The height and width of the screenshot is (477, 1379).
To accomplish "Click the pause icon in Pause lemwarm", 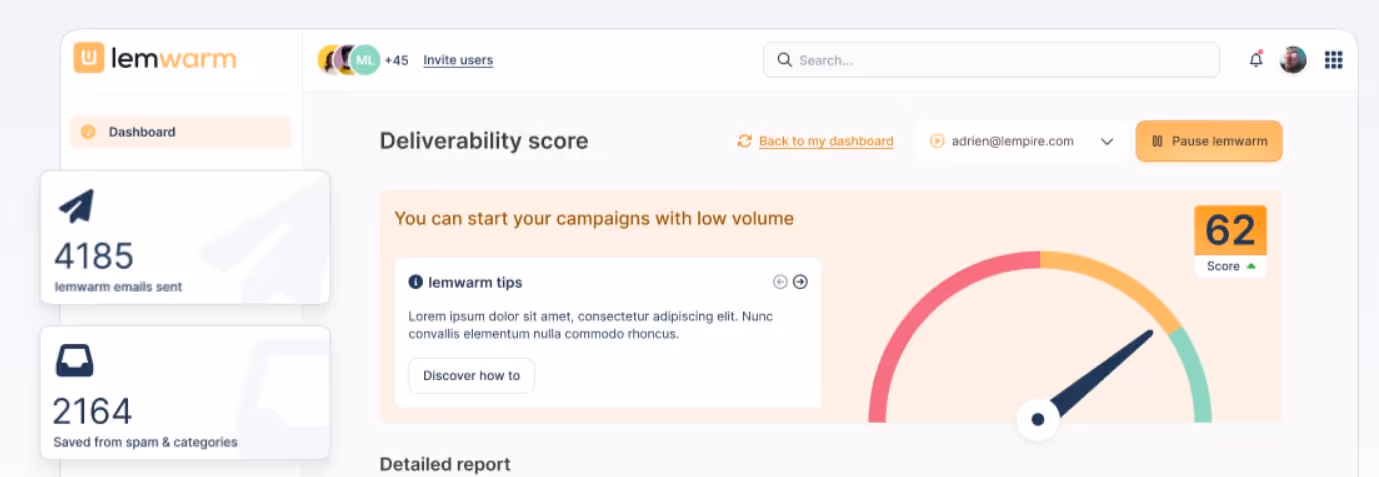I will pyautogui.click(x=1157, y=141).
